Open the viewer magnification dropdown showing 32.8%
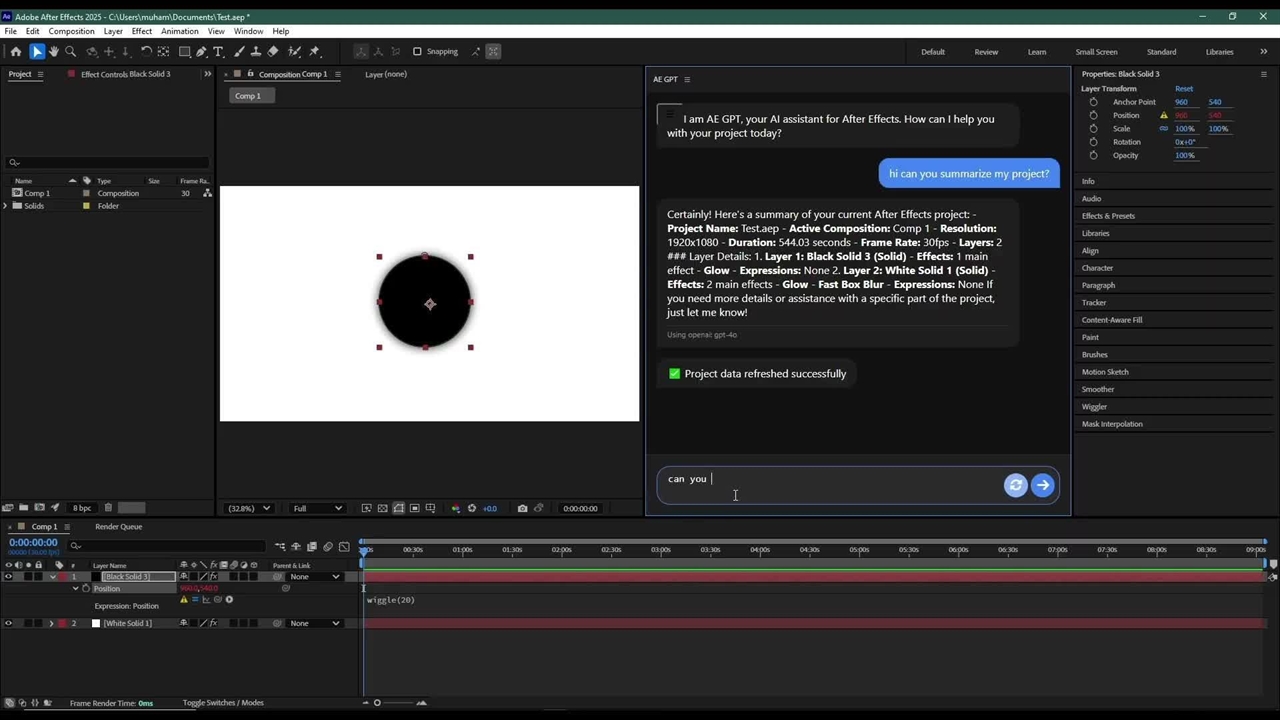The width and height of the screenshot is (1280, 720). click(x=248, y=508)
